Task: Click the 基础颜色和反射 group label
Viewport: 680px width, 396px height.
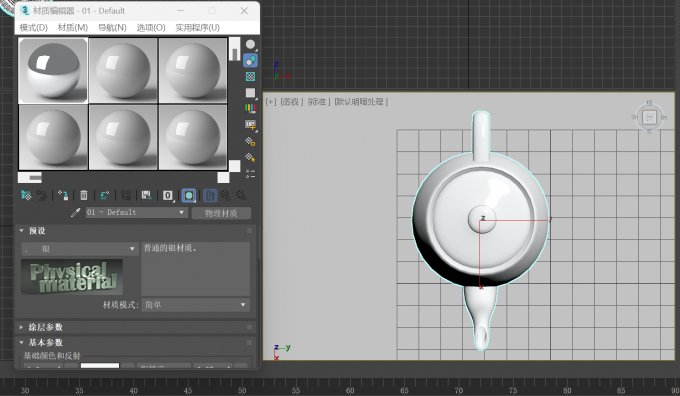Action: [x=52, y=356]
